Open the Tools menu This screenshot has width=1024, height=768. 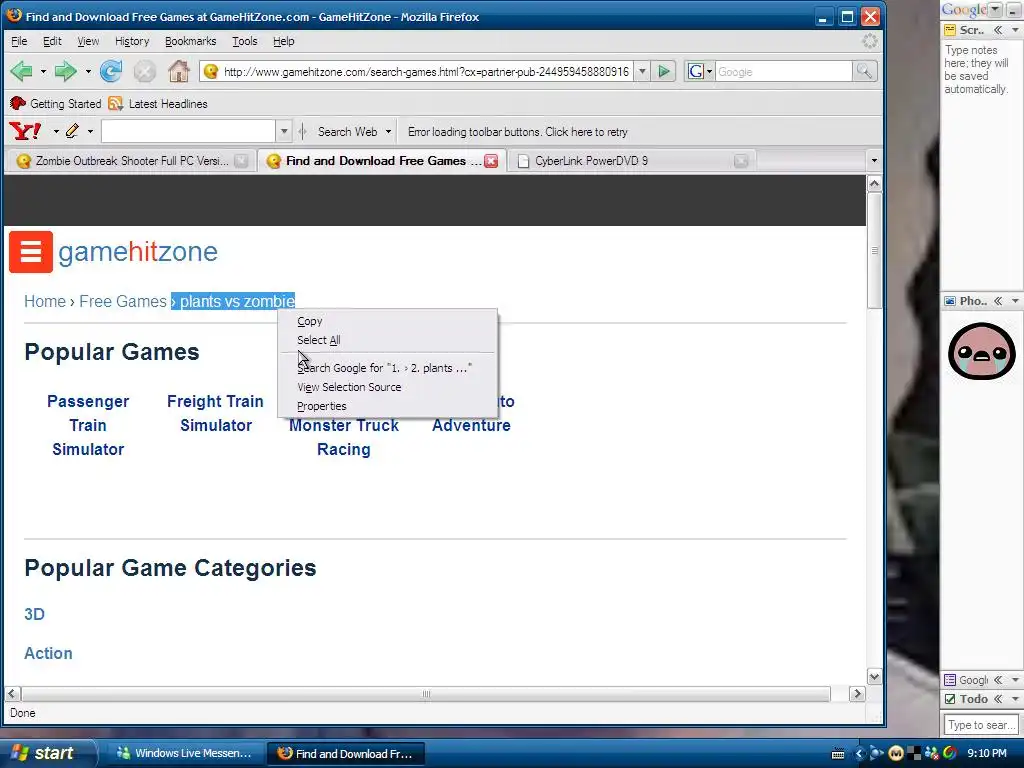[245, 41]
